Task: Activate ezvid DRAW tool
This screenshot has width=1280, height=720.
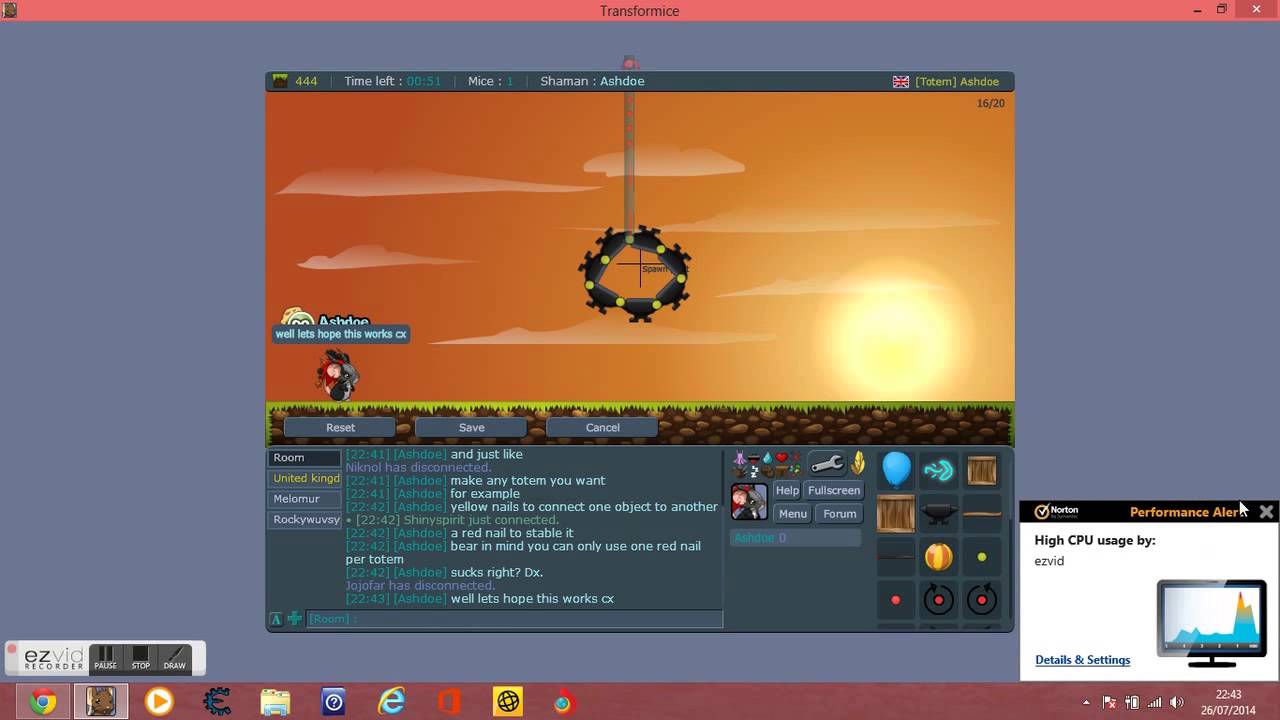Action: [175, 657]
